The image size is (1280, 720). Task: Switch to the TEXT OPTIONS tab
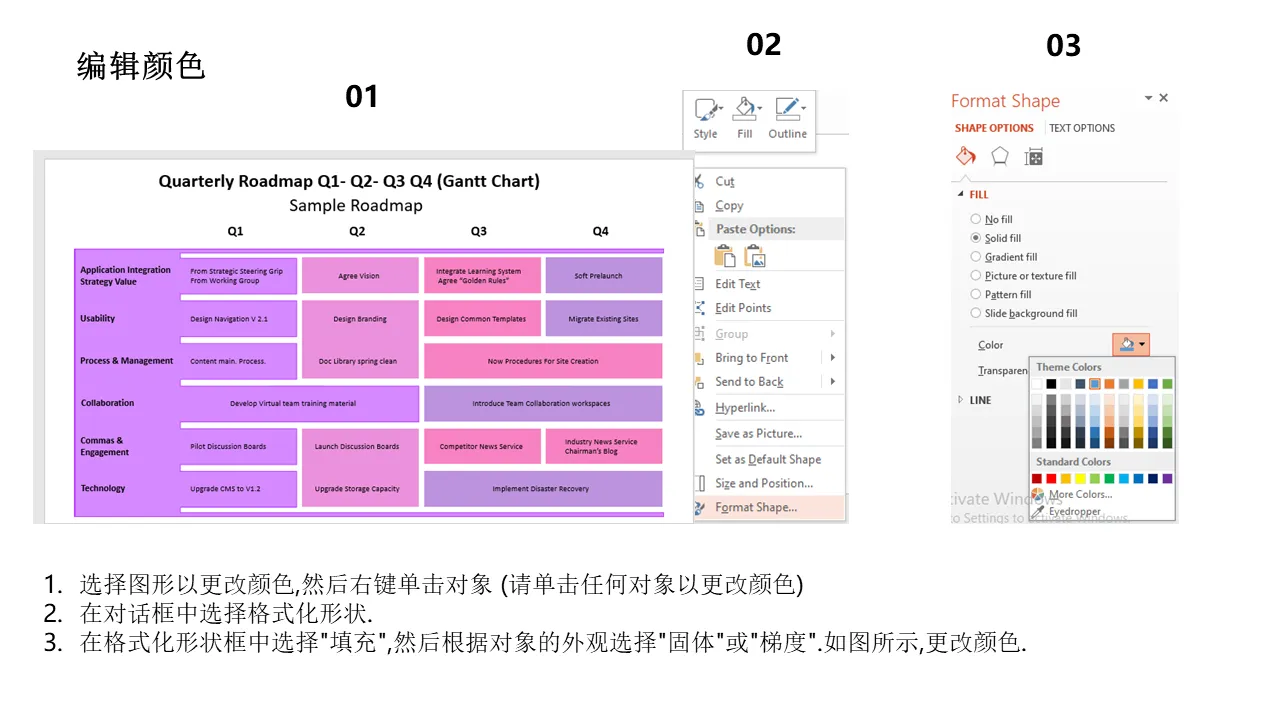point(1081,128)
